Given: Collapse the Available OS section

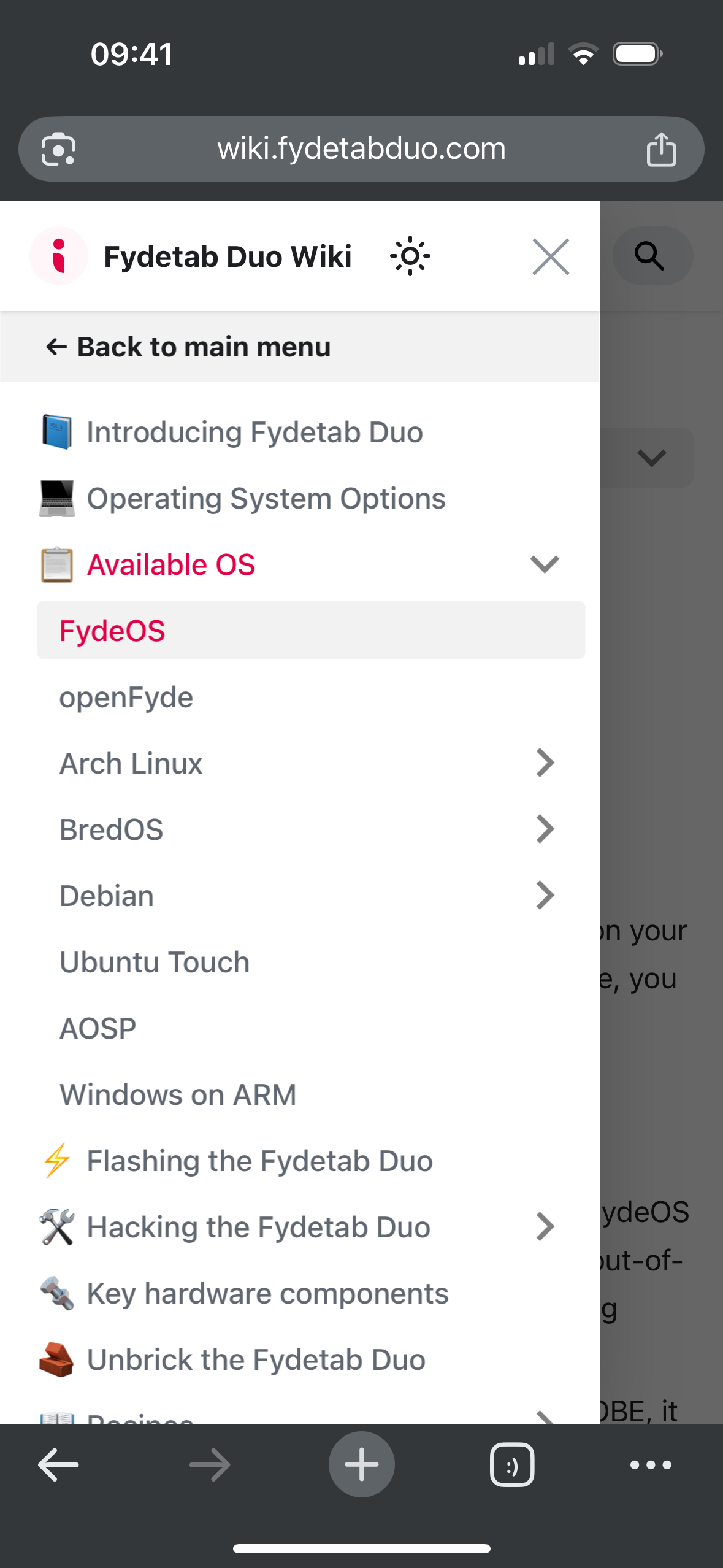Looking at the screenshot, I should click(x=545, y=564).
